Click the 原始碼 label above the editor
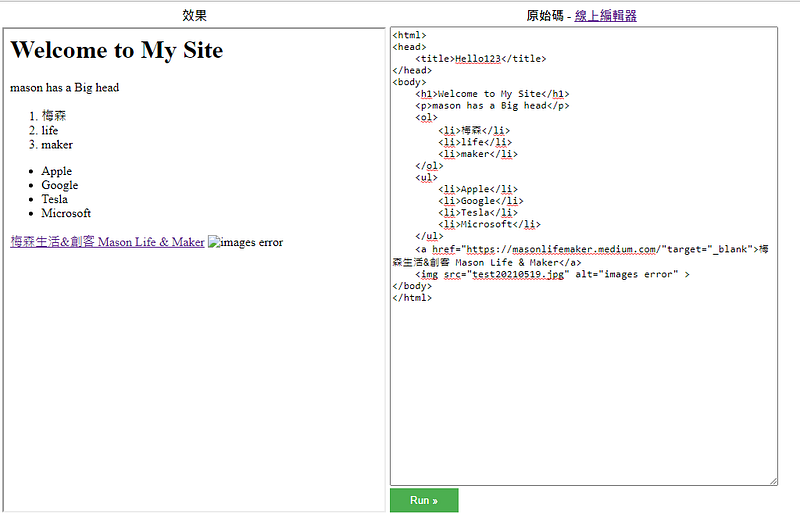 pos(545,16)
